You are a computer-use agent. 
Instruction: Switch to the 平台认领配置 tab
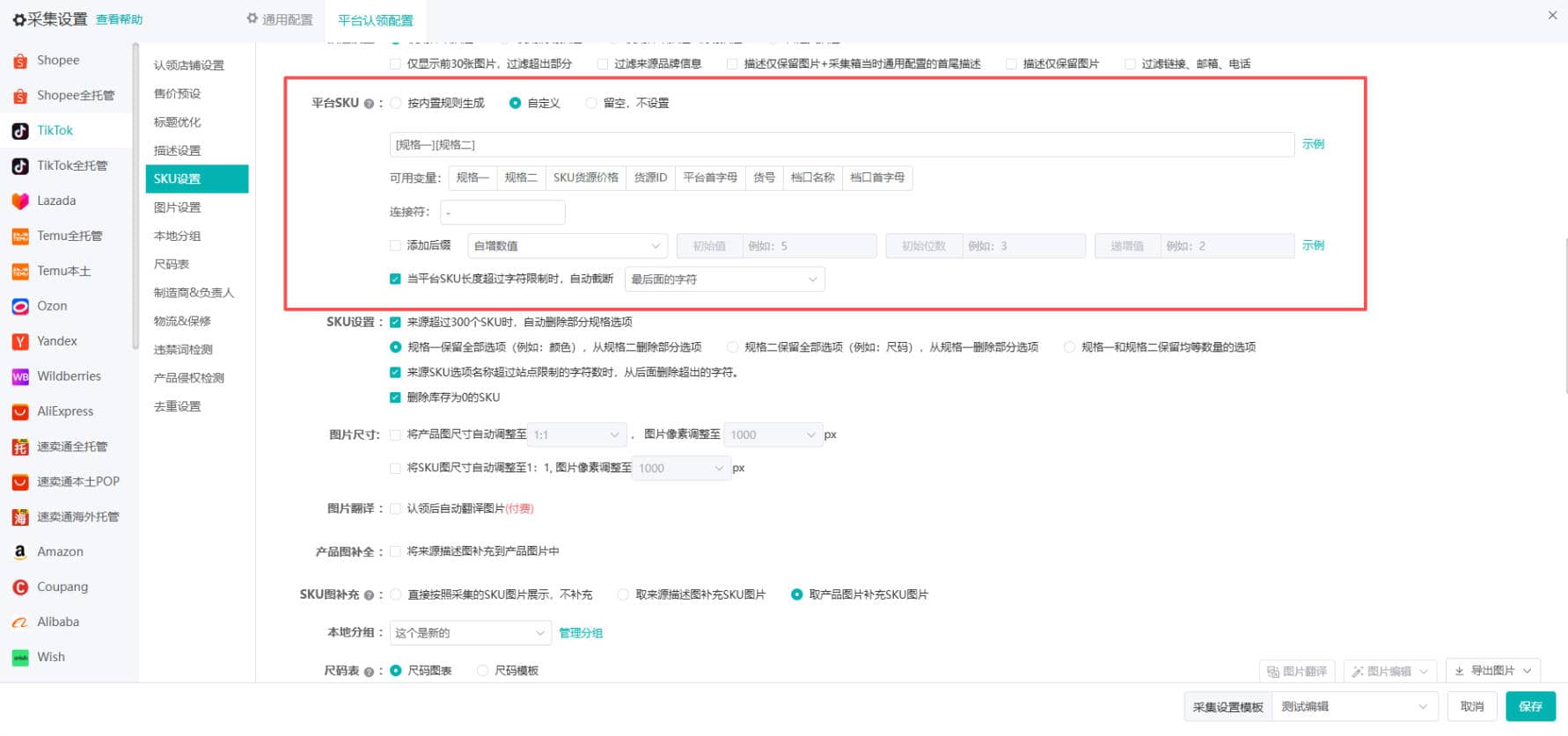(376, 20)
